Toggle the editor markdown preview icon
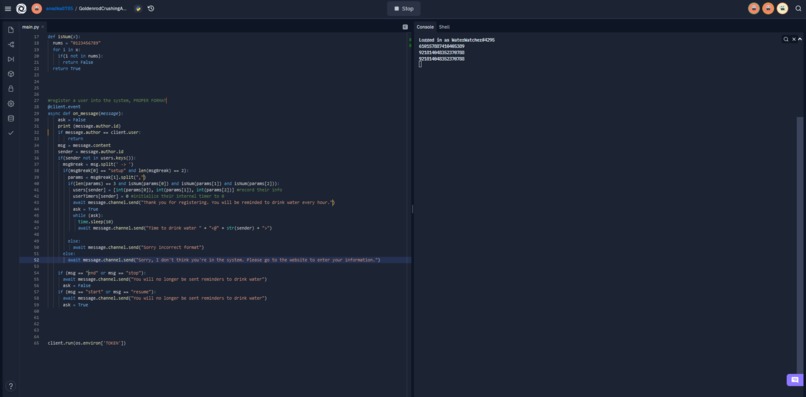This screenshot has height=397, width=806. point(405,27)
